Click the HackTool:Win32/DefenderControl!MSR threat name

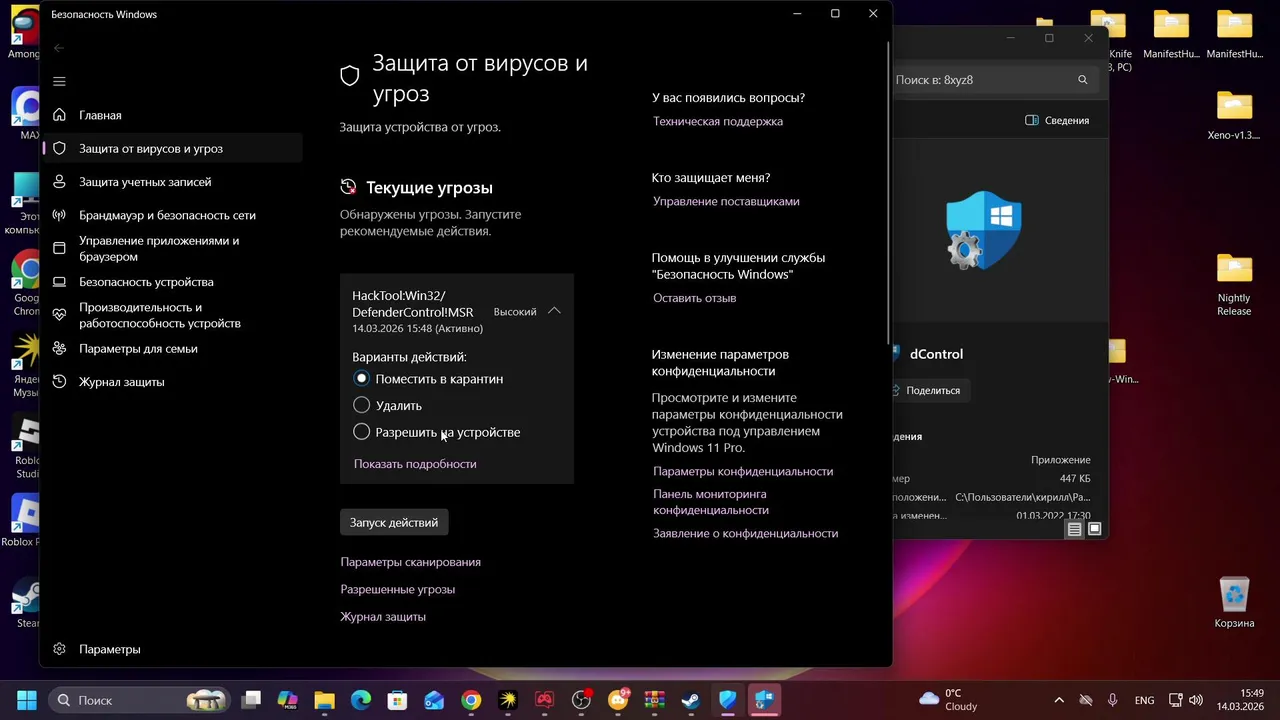click(413, 304)
